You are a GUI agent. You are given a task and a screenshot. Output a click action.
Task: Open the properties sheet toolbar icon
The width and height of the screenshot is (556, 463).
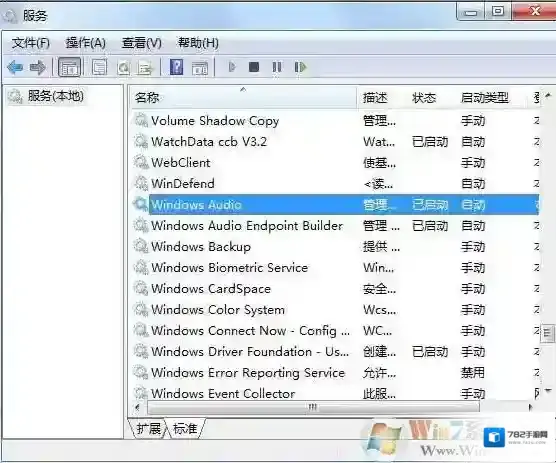(x=99, y=67)
